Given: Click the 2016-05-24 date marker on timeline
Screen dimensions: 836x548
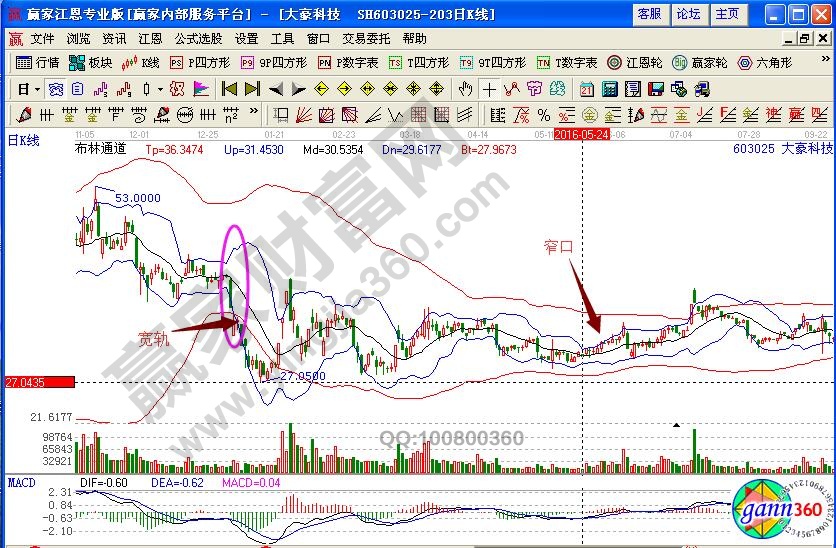Looking at the screenshot, I should click(x=582, y=133).
